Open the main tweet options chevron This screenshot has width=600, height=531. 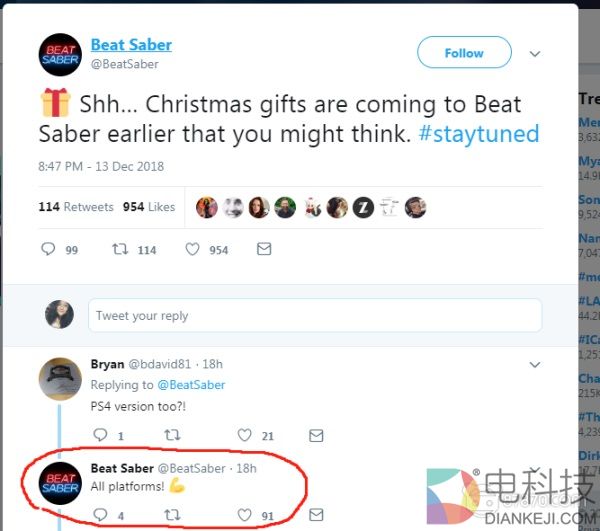(535, 54)
